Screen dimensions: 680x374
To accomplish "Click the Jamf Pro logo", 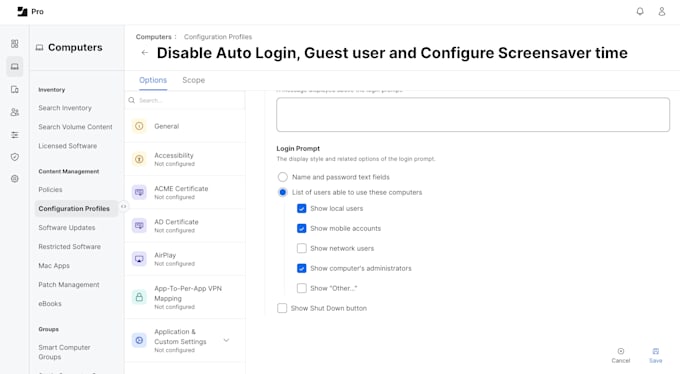I will tap(30, 12).
